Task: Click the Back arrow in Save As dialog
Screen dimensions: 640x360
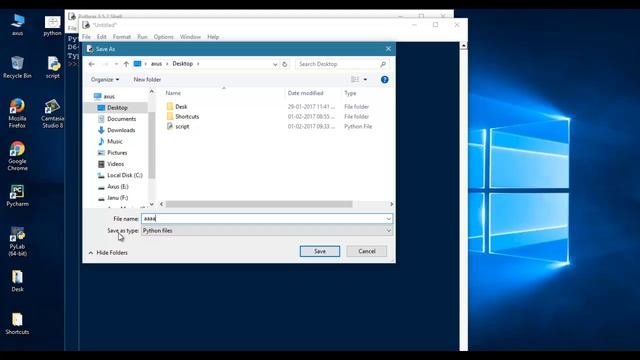Action: (x=92, y=64)
